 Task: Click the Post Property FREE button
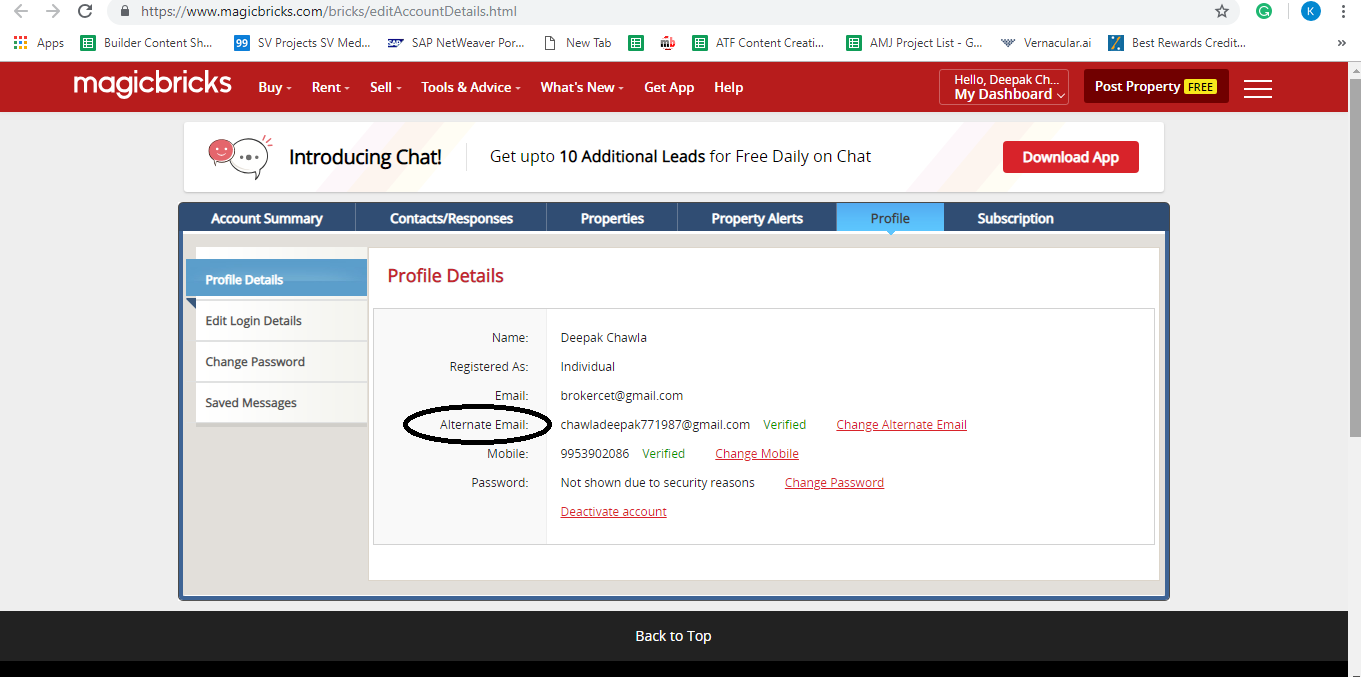click(1155, 87)
